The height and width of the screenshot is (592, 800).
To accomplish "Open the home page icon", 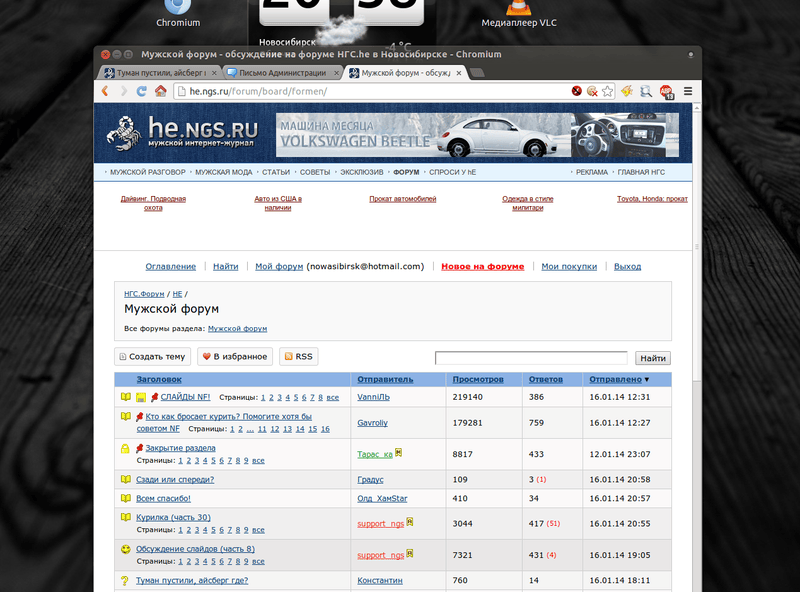I will pos(161,91).
